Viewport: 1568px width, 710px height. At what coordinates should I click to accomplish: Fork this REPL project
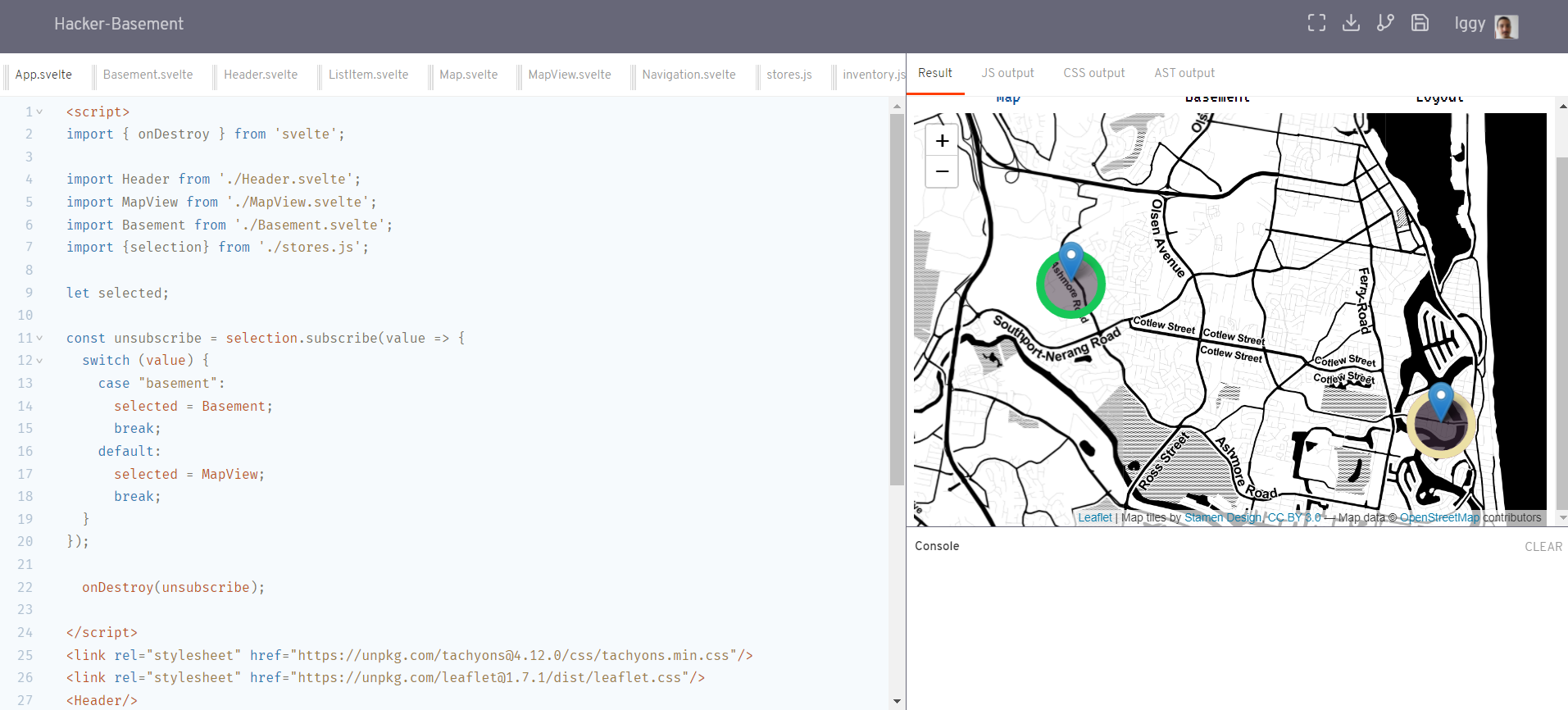(1385, 23)
